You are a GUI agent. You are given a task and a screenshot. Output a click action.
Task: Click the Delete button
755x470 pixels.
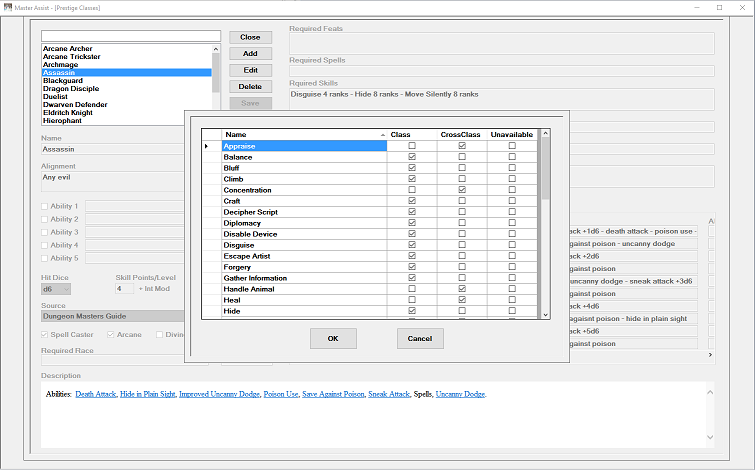250,87
